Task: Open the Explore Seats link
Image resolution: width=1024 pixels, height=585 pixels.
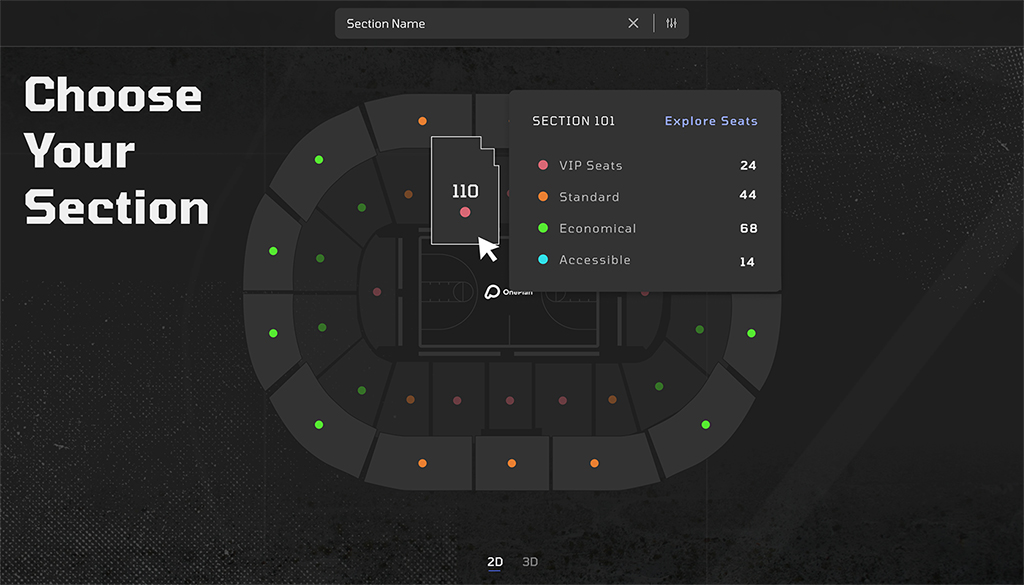Action: click(711, 121)
